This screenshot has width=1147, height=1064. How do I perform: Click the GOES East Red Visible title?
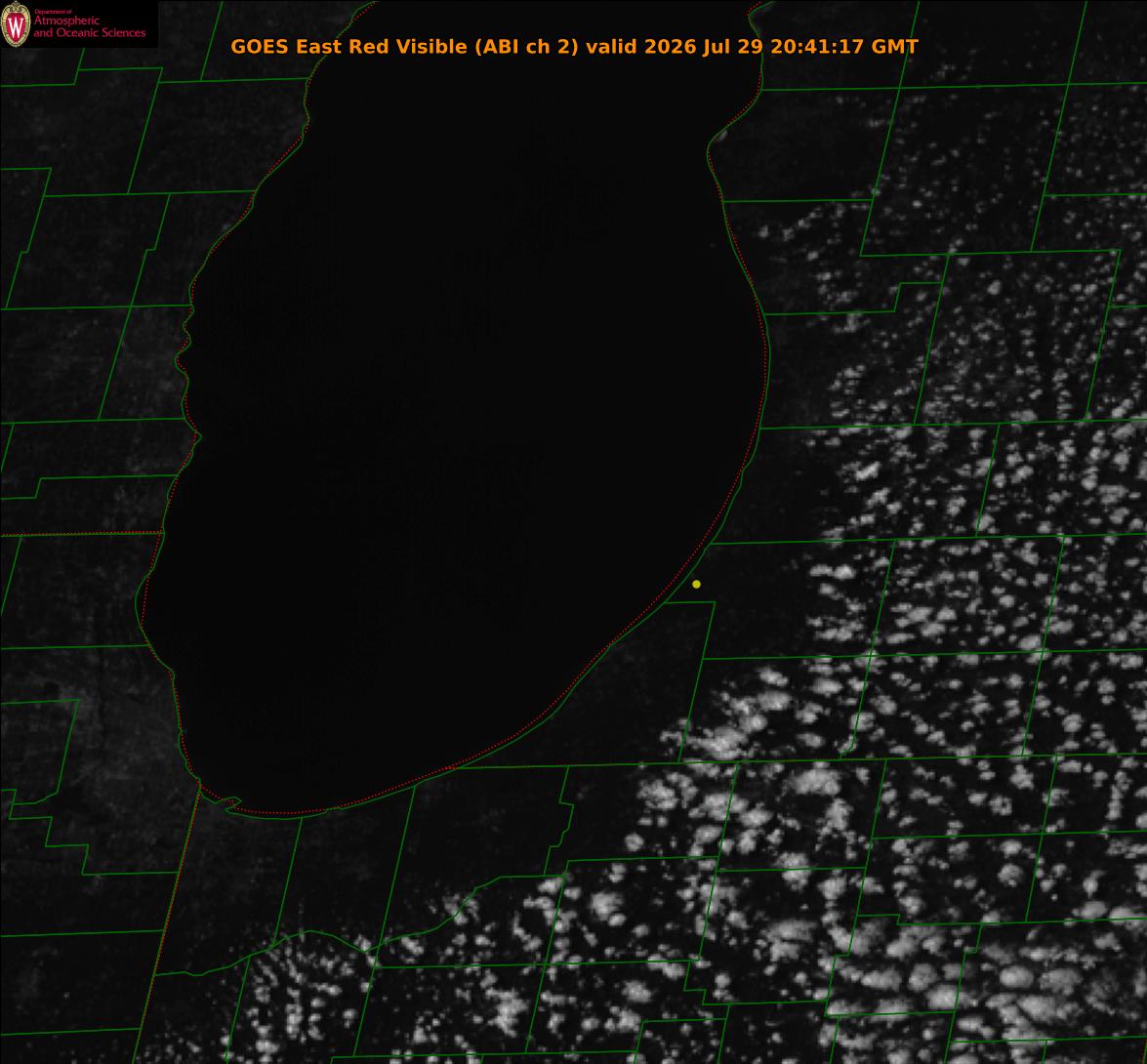click(x=574, y=46)
